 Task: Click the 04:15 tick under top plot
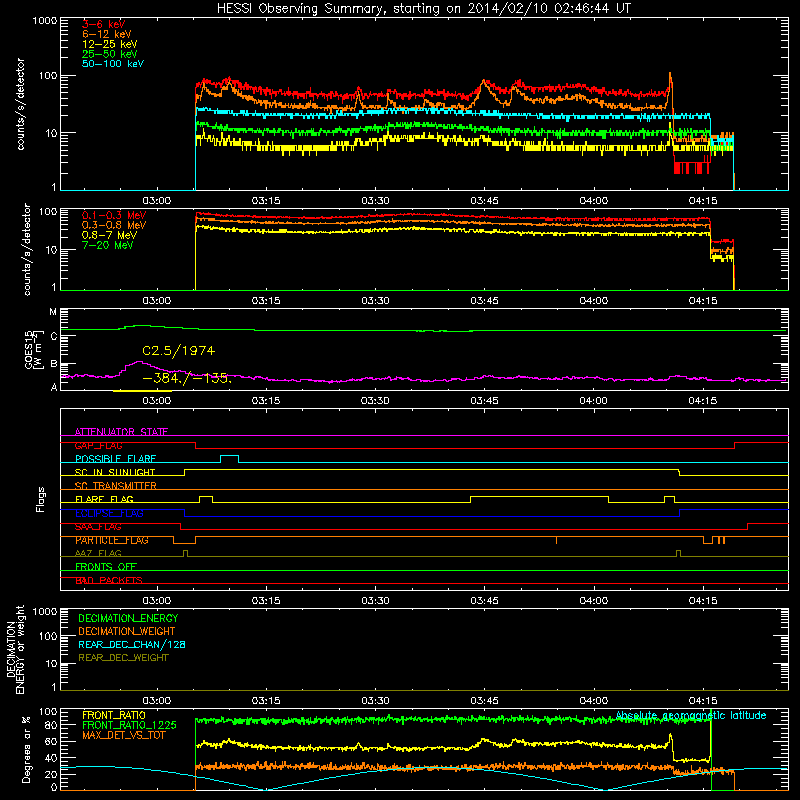pyautogui.click(x=703, y=201)
